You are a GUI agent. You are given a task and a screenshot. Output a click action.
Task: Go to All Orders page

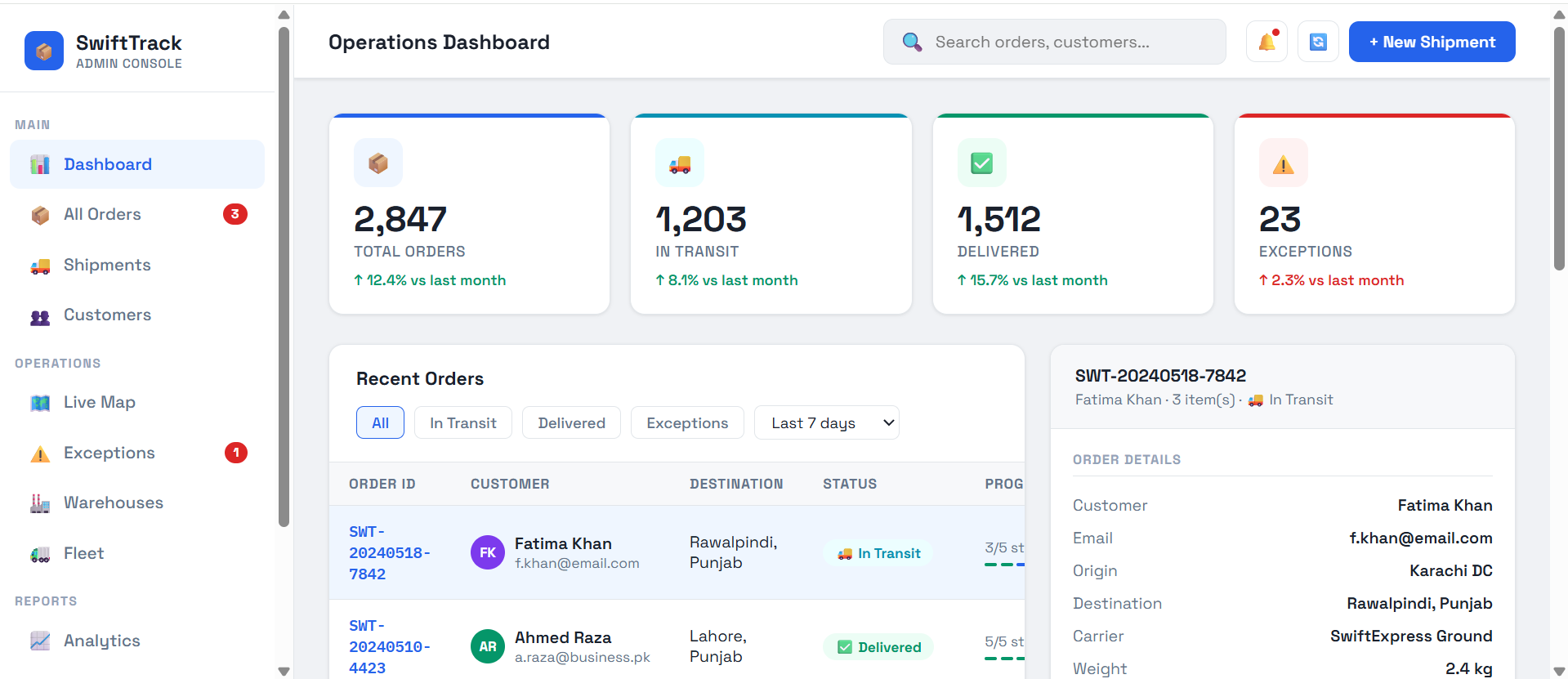[137, 214]
